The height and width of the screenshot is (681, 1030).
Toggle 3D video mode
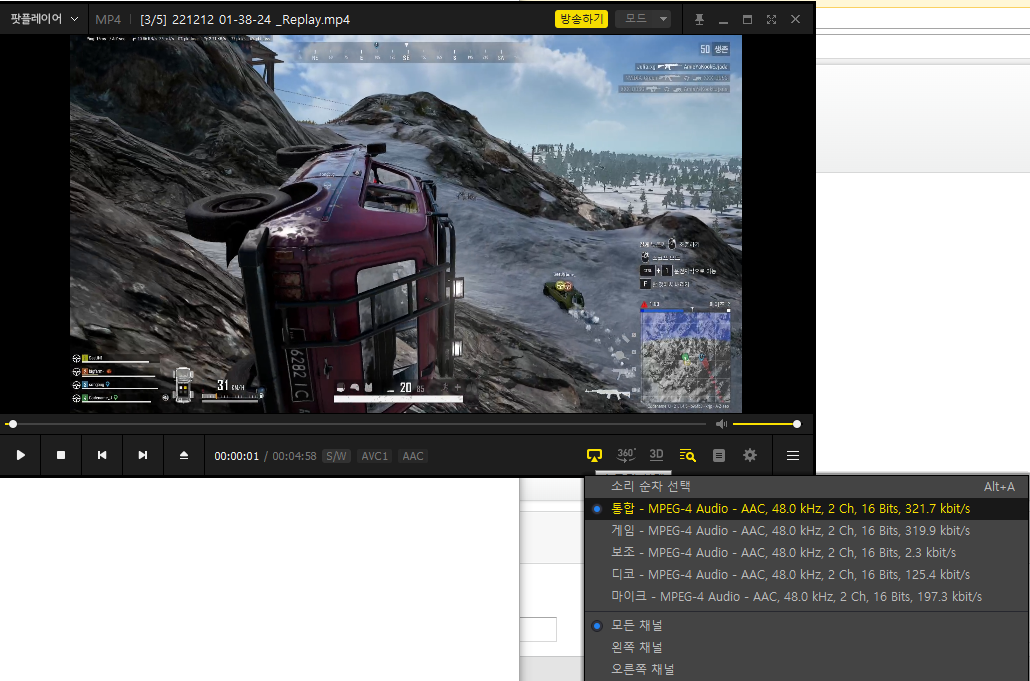point(656,455)
